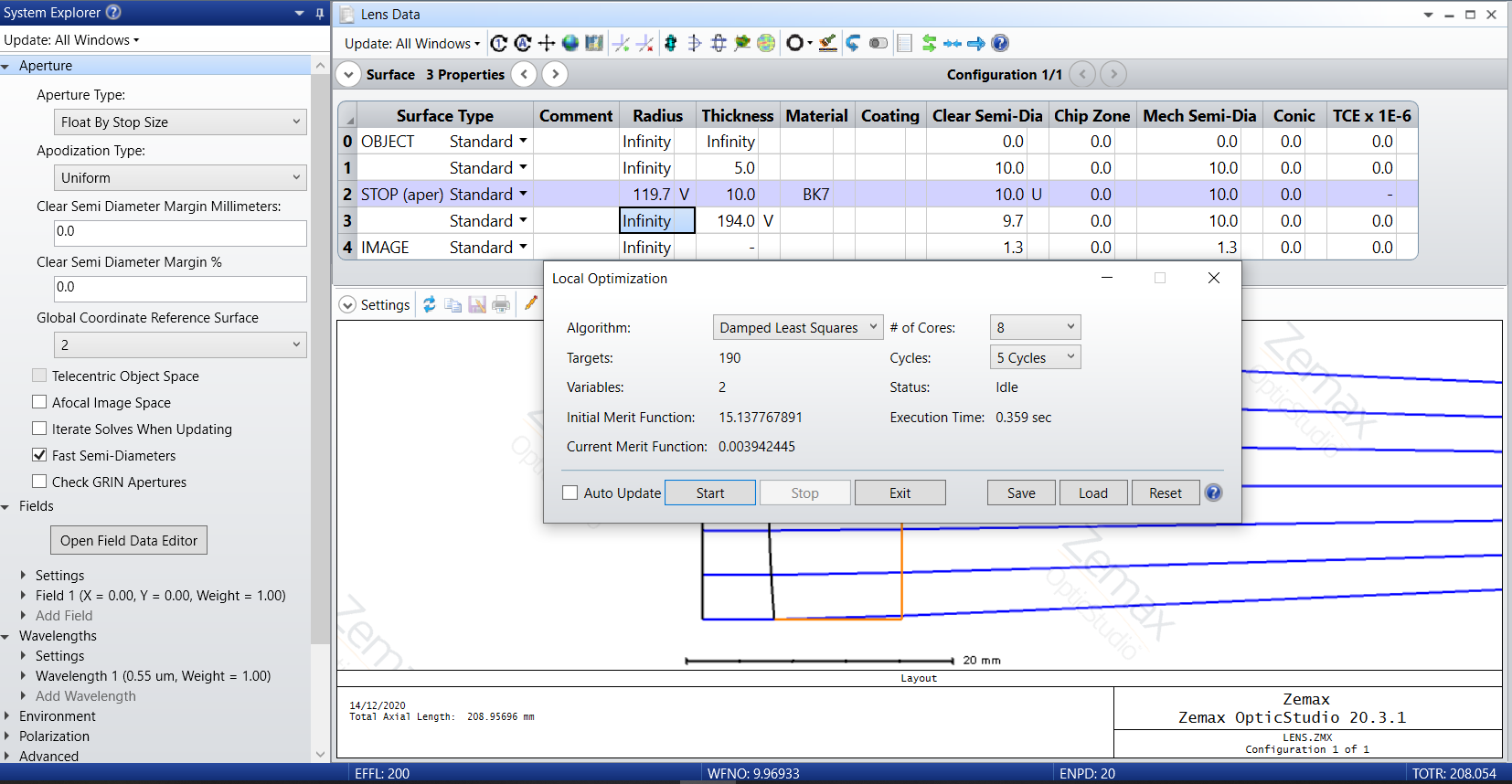Enable the Auto Update checkbox
Viewport: 1512px width, 784px height.
[570, 493]
